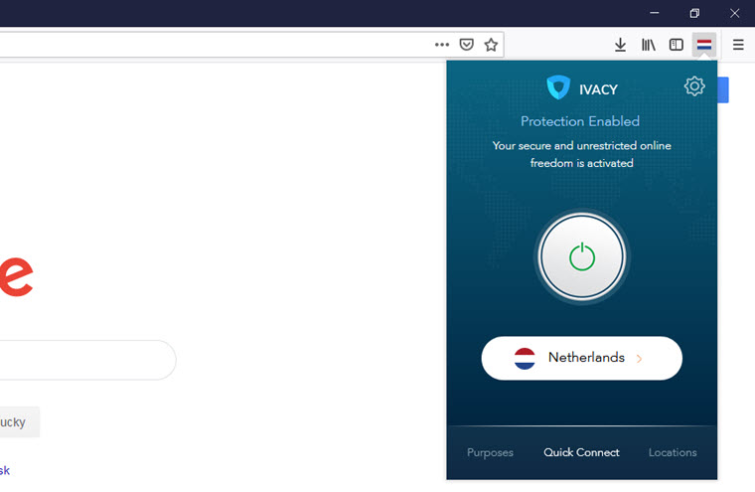
Task: Click the Protection Enabled status text
Action: [x=580, y=121]
